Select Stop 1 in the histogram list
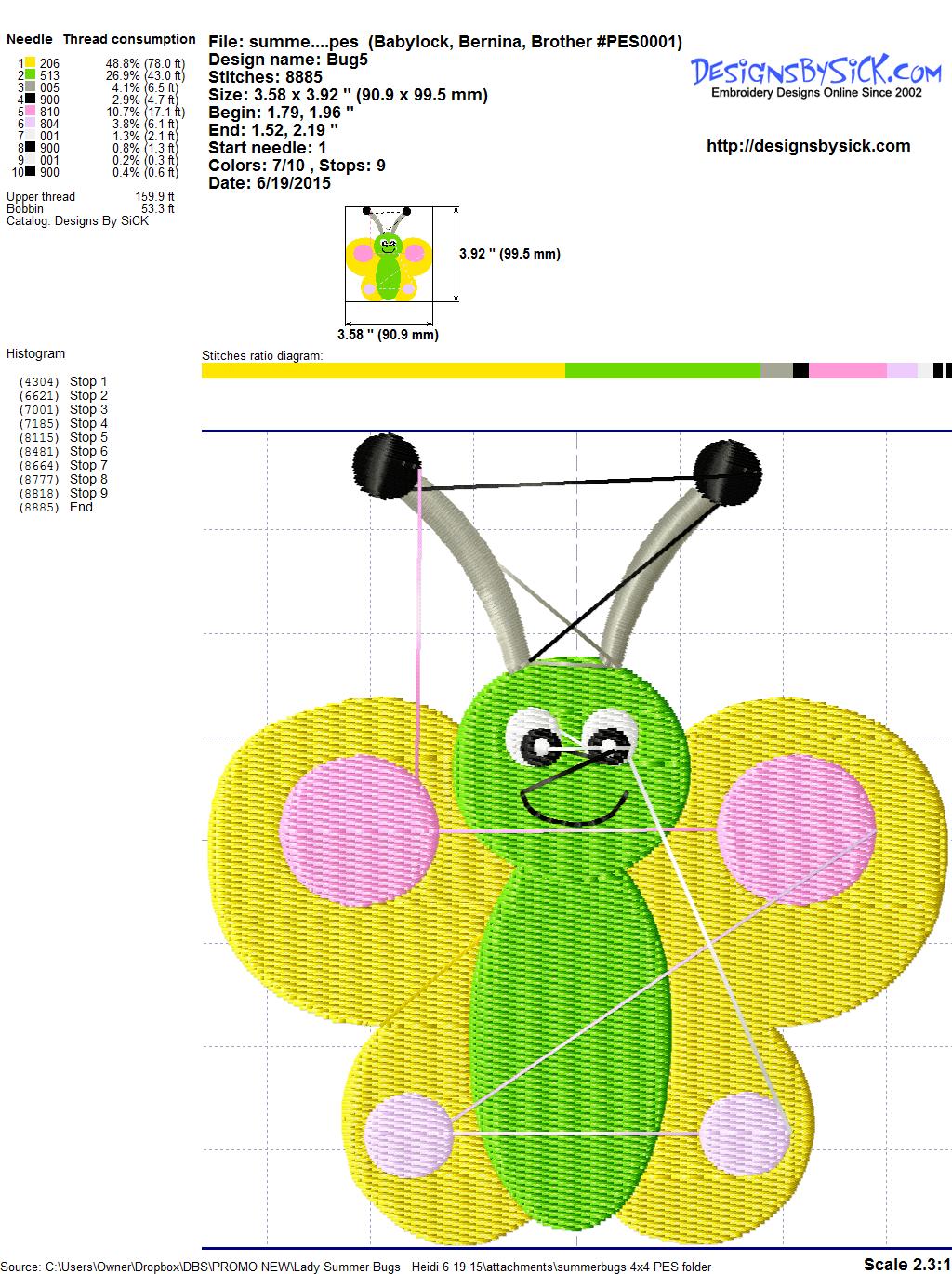 coord(88,381)
